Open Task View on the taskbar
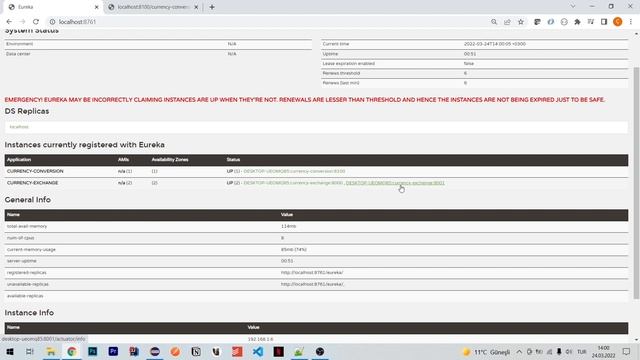Image resolution: width=640 pixels, height=360 pixels. tap(29, 351)
